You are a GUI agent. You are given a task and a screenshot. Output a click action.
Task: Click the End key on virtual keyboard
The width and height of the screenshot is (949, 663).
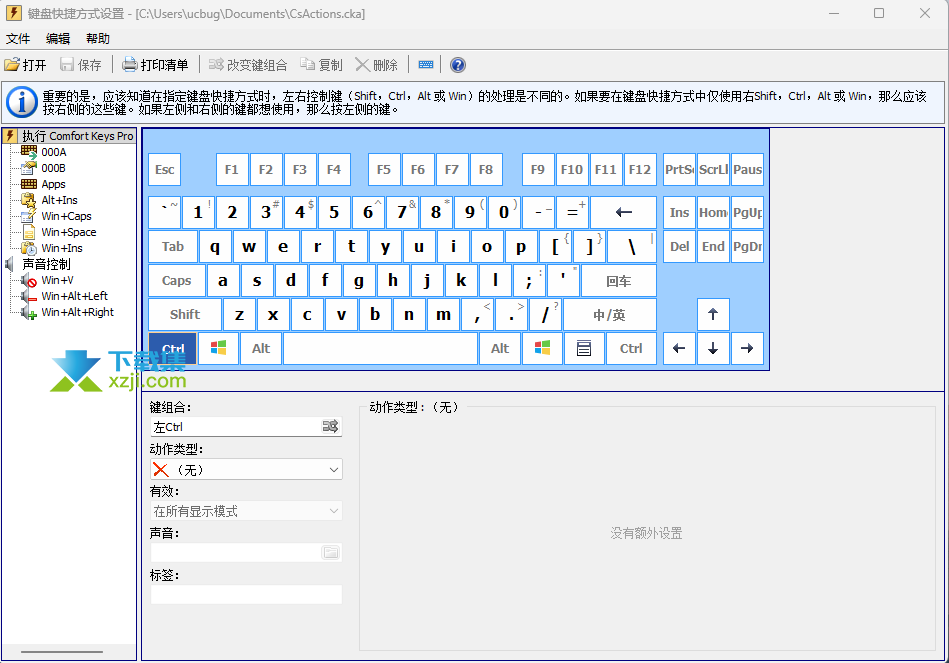713,246
